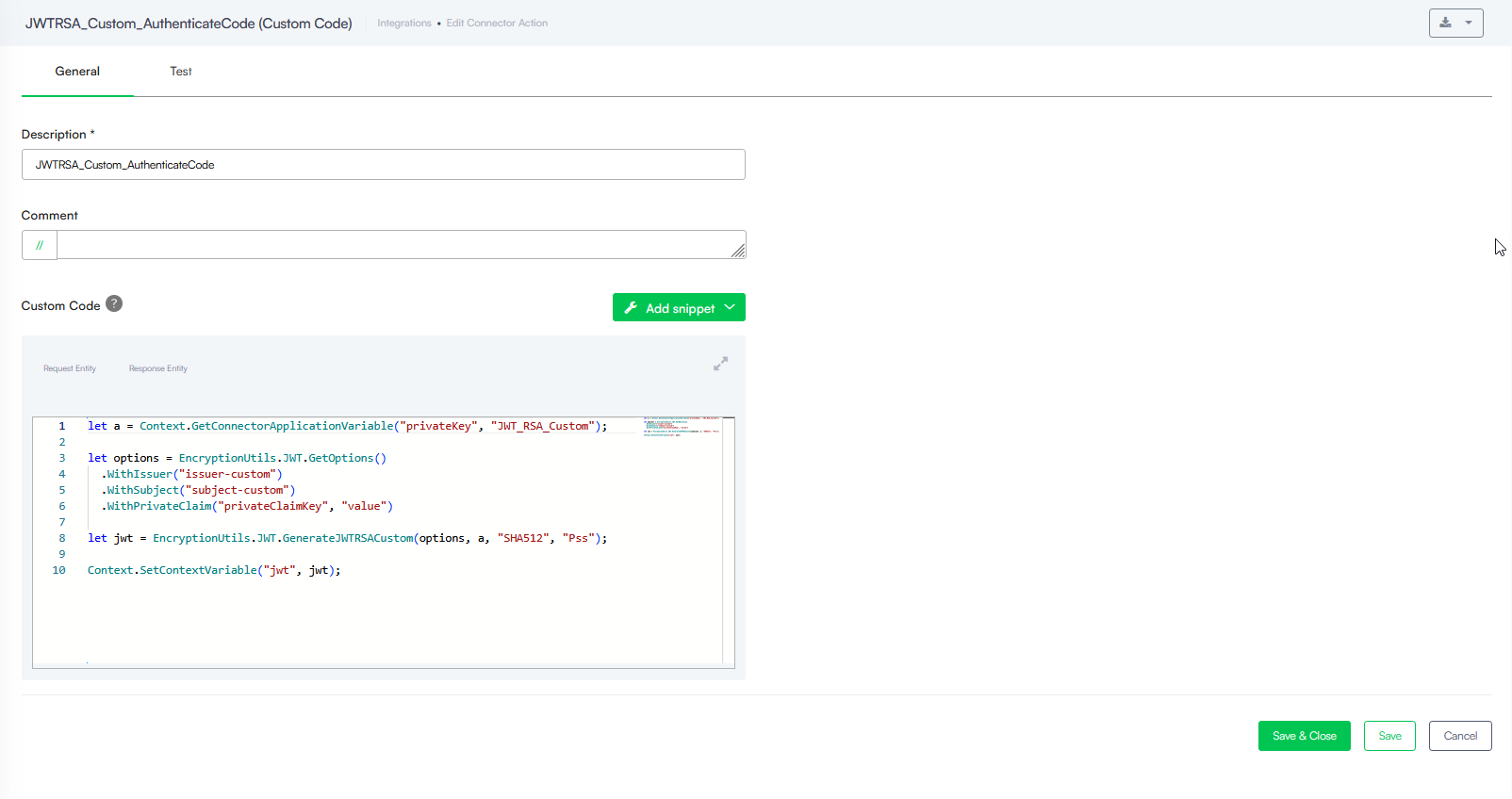Click the Save button
Image resolution: width=1512 pixels, height=799 pixels.
(x=1389, y=736)
